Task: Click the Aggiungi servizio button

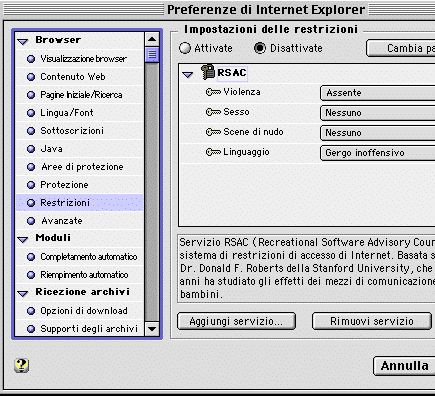Action: [x=236, y=321]
